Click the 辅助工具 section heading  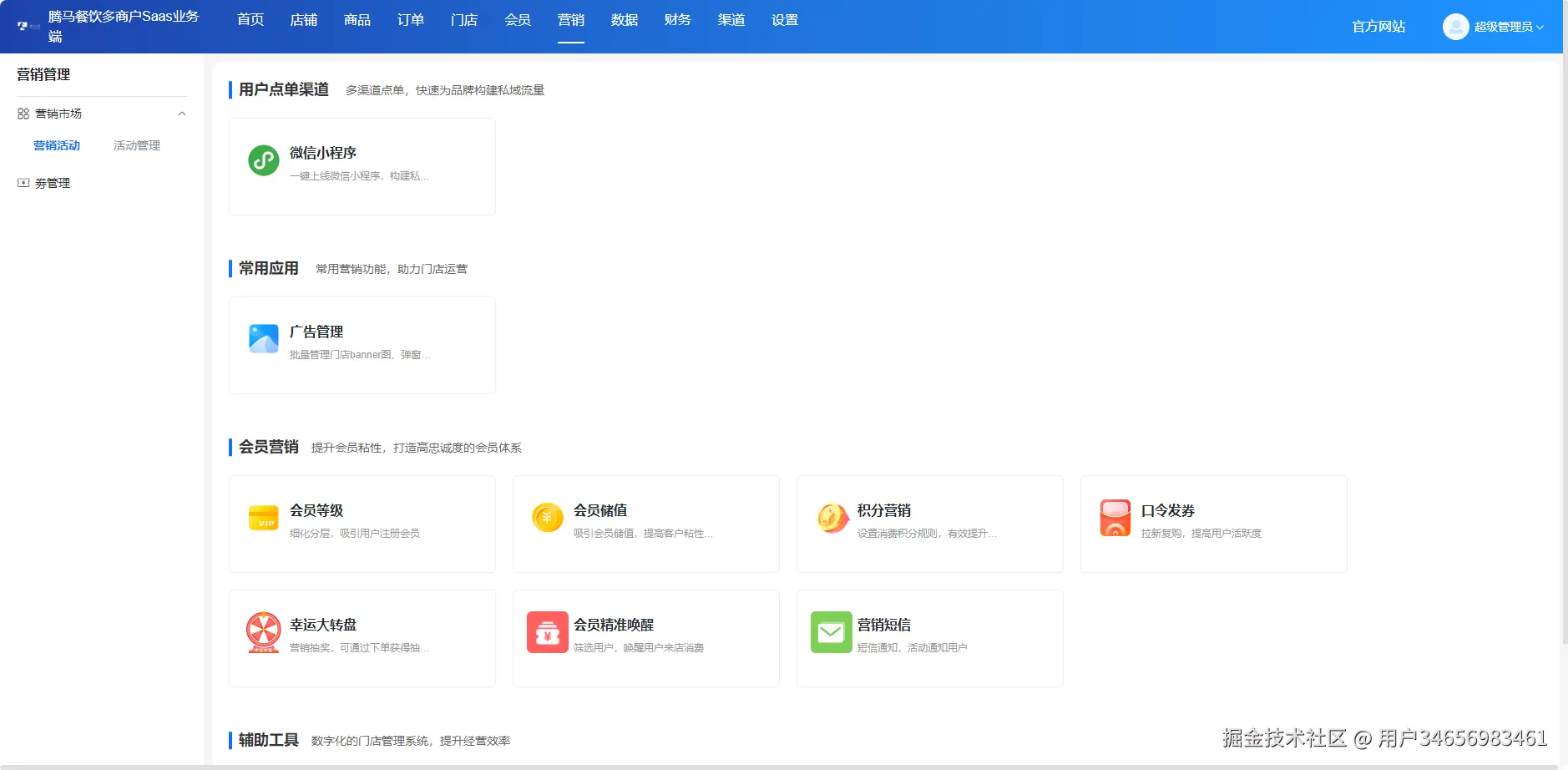click(269, 740)
